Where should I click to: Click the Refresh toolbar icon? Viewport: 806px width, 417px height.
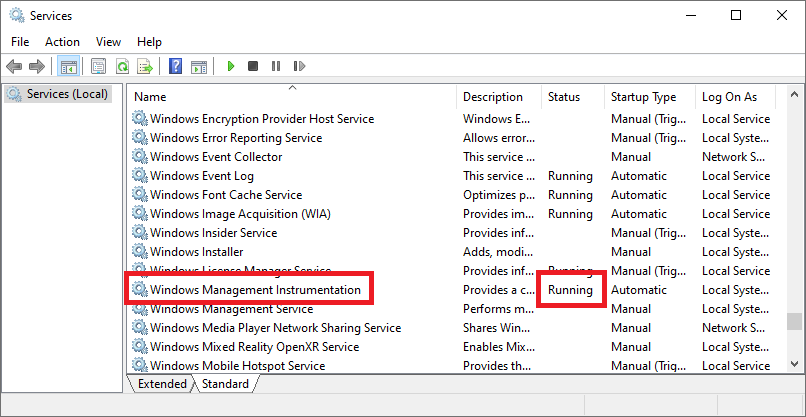point(122,66)
